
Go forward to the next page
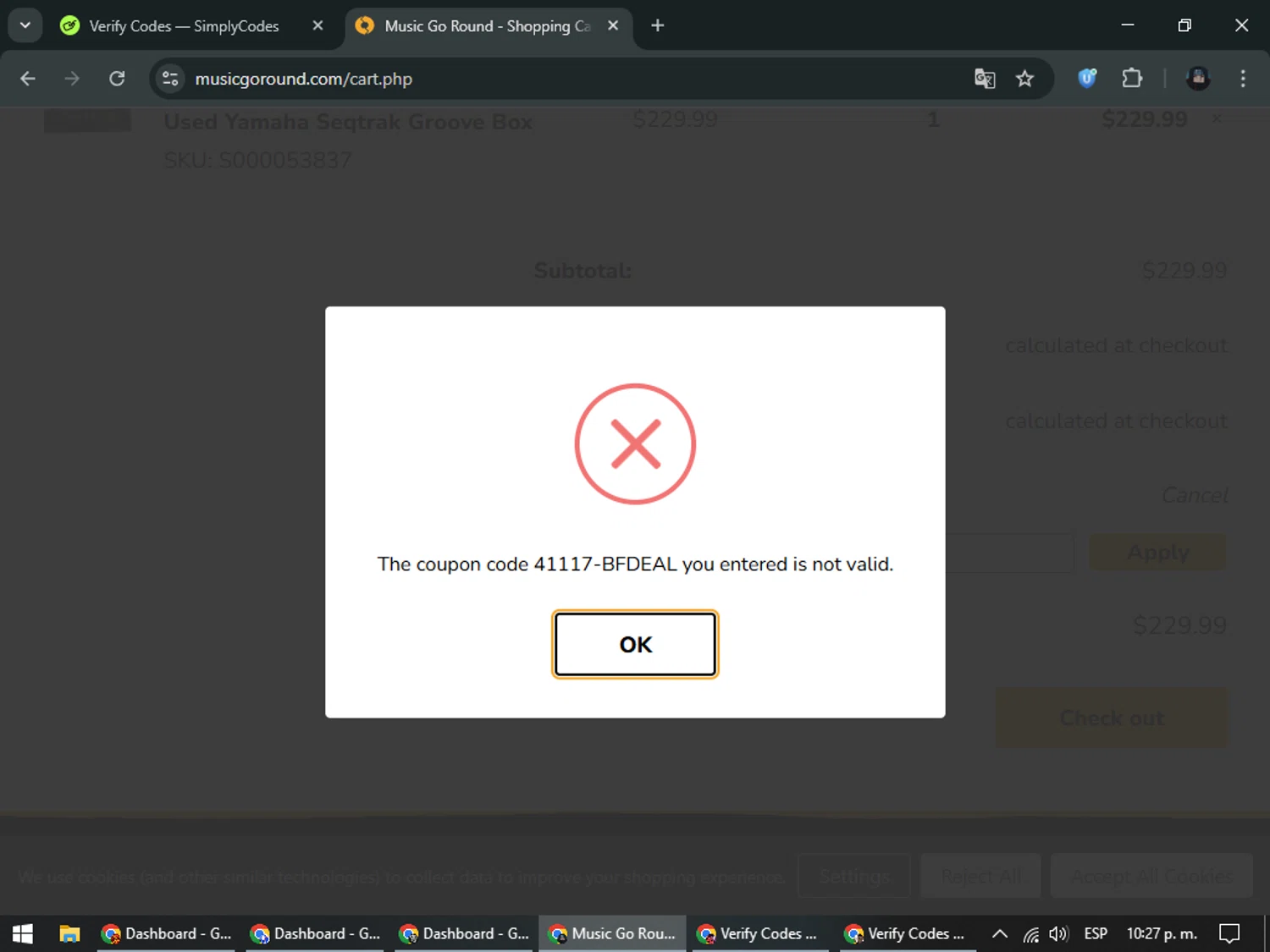point(72,79)
